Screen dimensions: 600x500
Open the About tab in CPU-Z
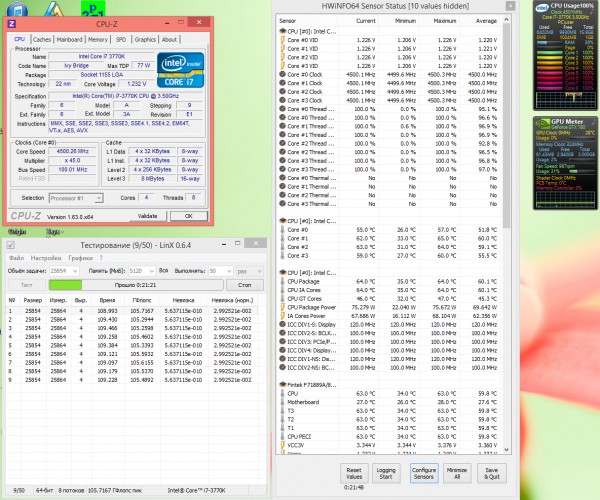169,39
